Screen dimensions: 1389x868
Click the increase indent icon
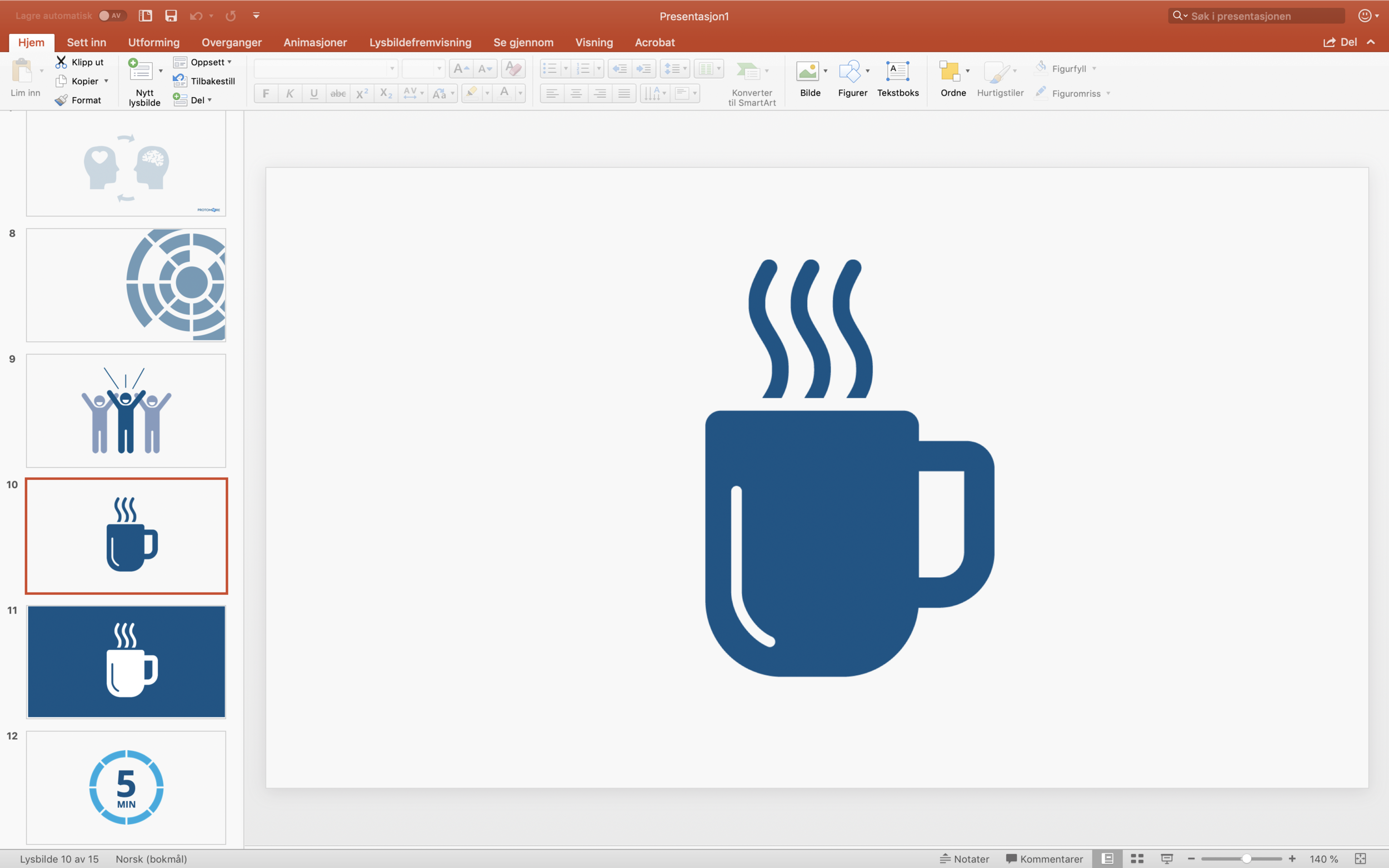[x=644, y=69]
